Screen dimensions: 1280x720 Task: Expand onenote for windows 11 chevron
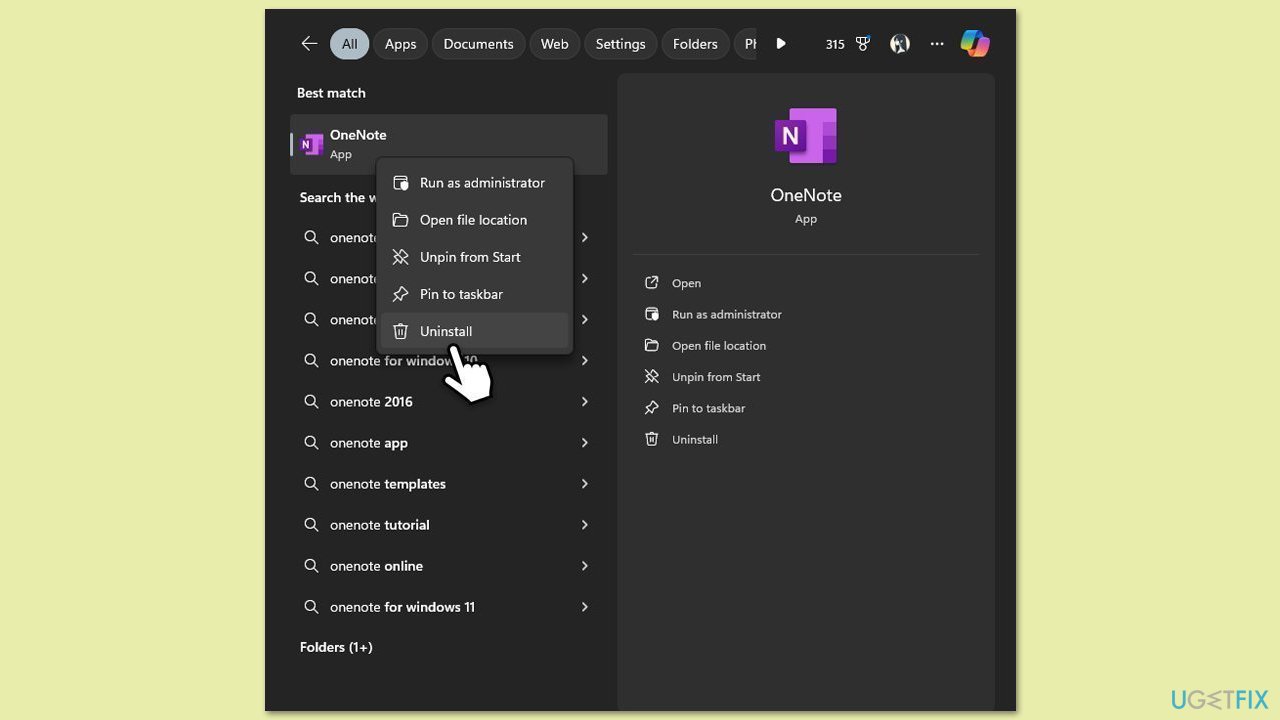(x=585, y=607)
